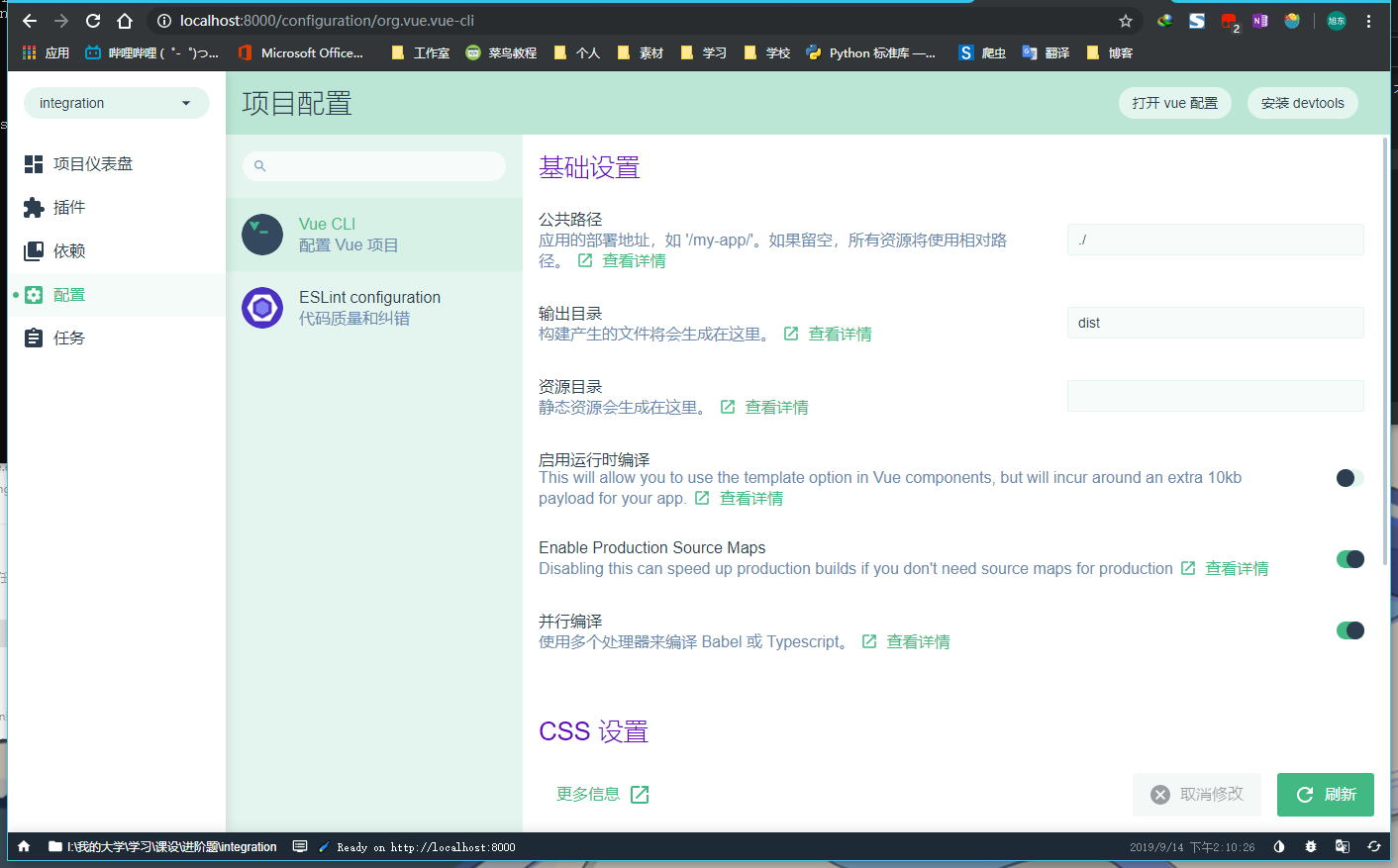Enable the 启用运行时编译 toggle
The image size is (1398, 868).
pos(1348,478)
